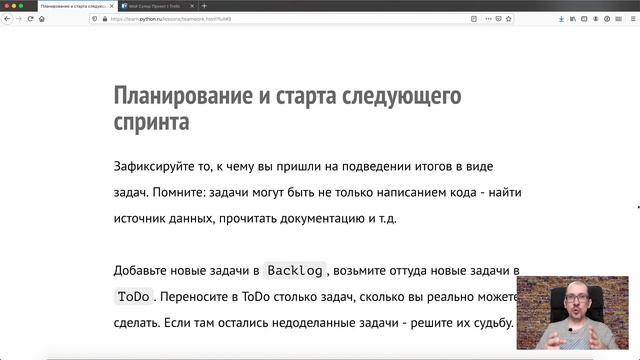Show site security padlock information
Screen dimensions: 640x360
point(105,19)
